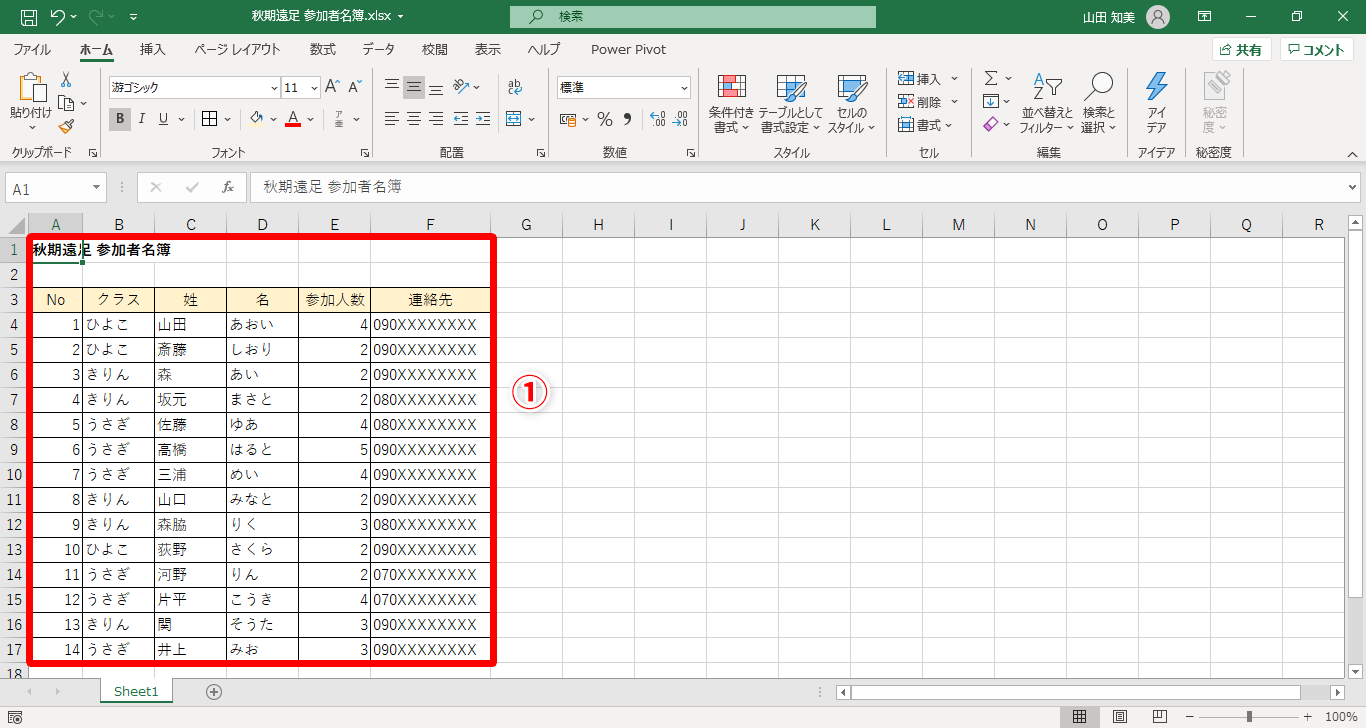The image size is (1366, 728).
Task: Undo the last action
Action: (x=57, y=17)
